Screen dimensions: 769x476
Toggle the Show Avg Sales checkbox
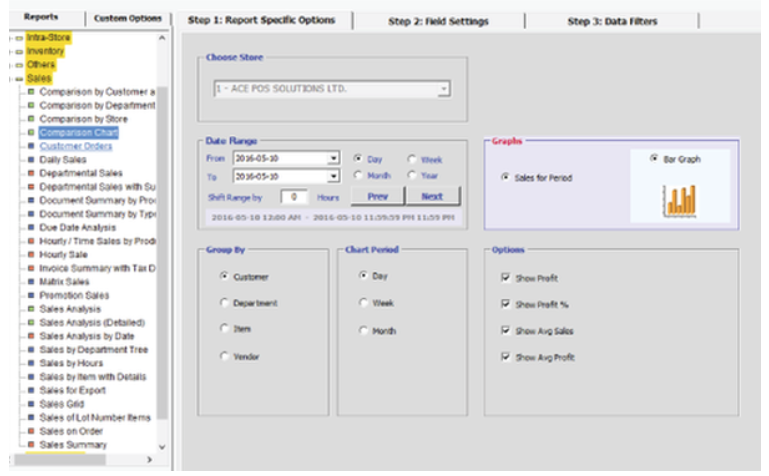point(506,331)
